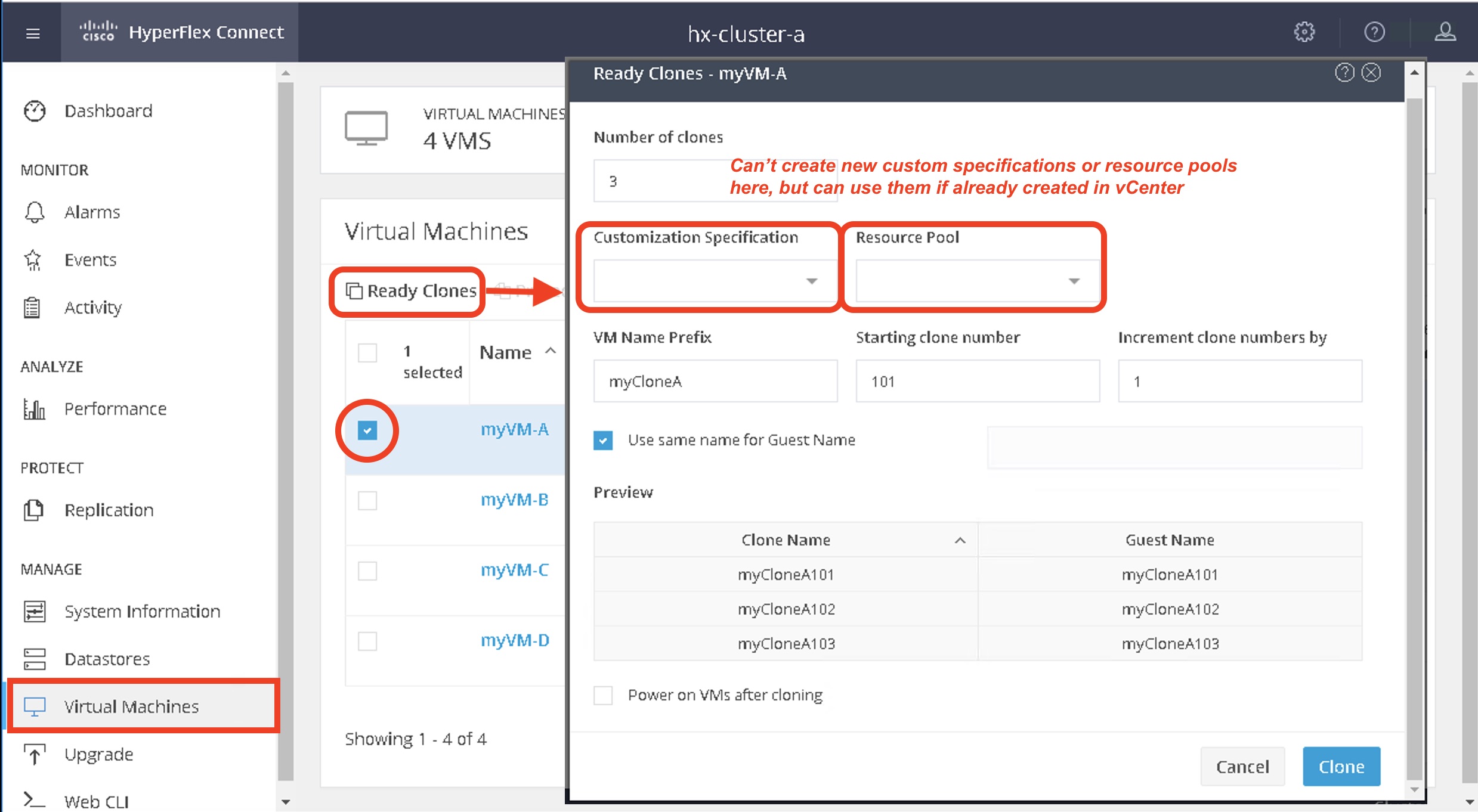This screenshot has height=812, width=1478.
Task: Open the hamburger navigation menu
Action: click(x=33, y=33)
